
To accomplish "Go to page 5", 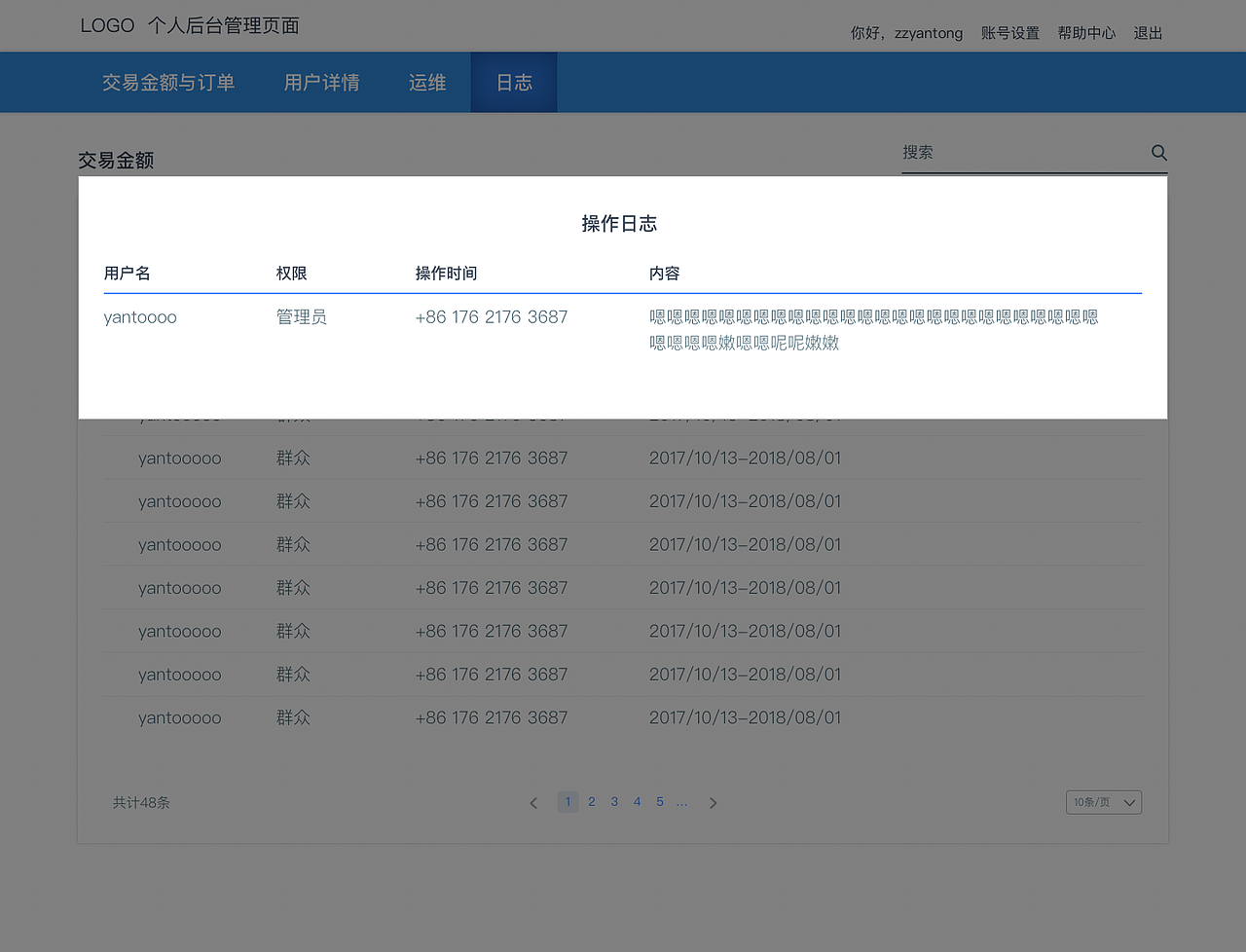I will coord(660,802).
